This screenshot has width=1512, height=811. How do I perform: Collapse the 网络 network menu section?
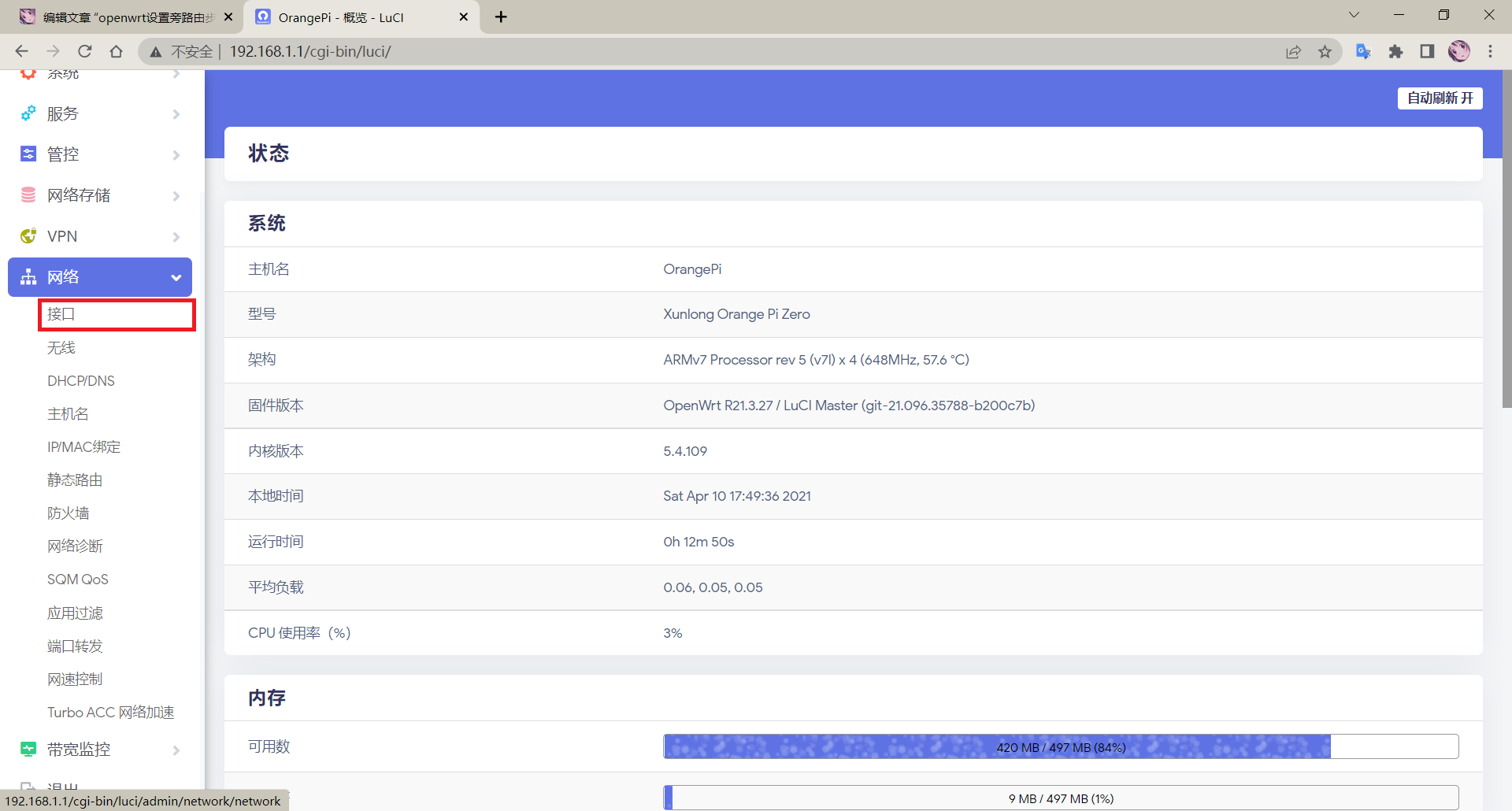tap(176, 277)
